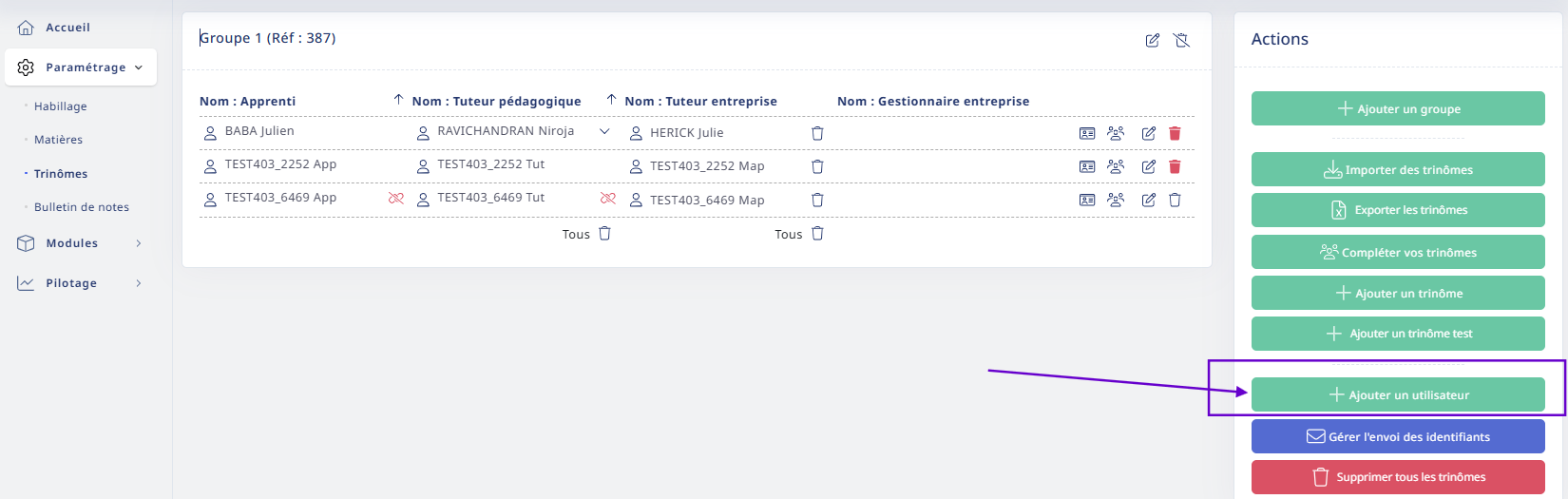Delete the BABA Julien trinôme with red trash
Image resolution: width=1568 pixels, height=499 pixels.
point(1175,134)
